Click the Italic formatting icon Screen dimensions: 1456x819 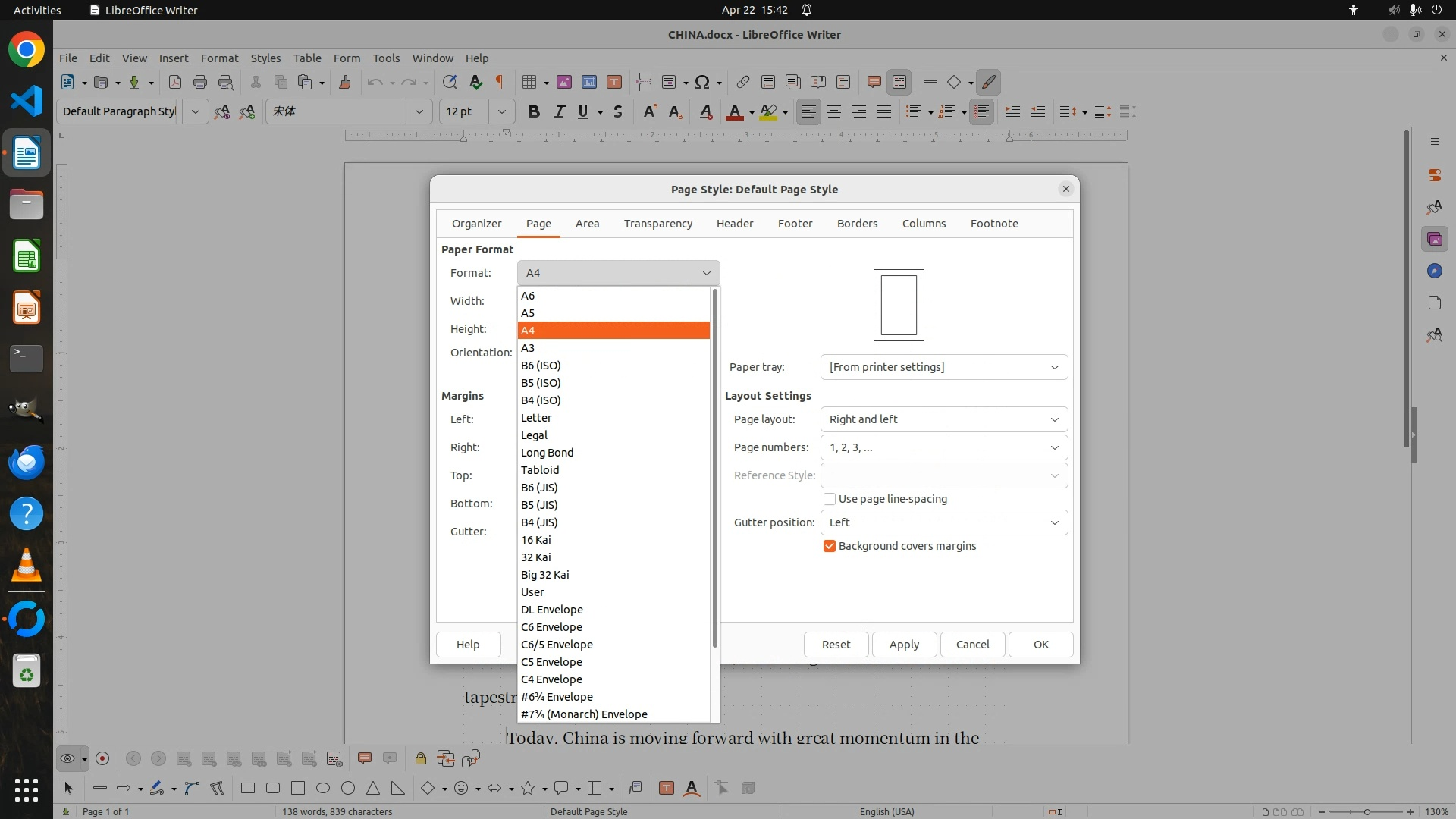pyautogui.click(x=559, y=111)
